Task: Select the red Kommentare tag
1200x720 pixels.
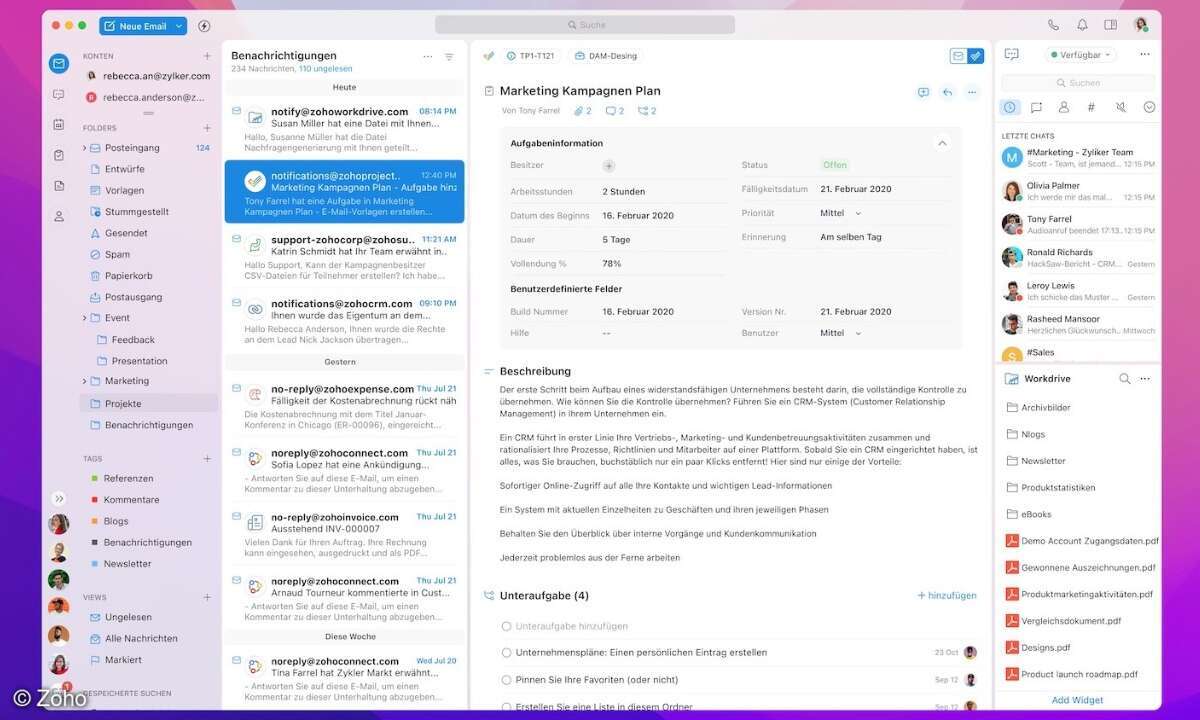Action: pyautogui.click(x=131, y=500)
